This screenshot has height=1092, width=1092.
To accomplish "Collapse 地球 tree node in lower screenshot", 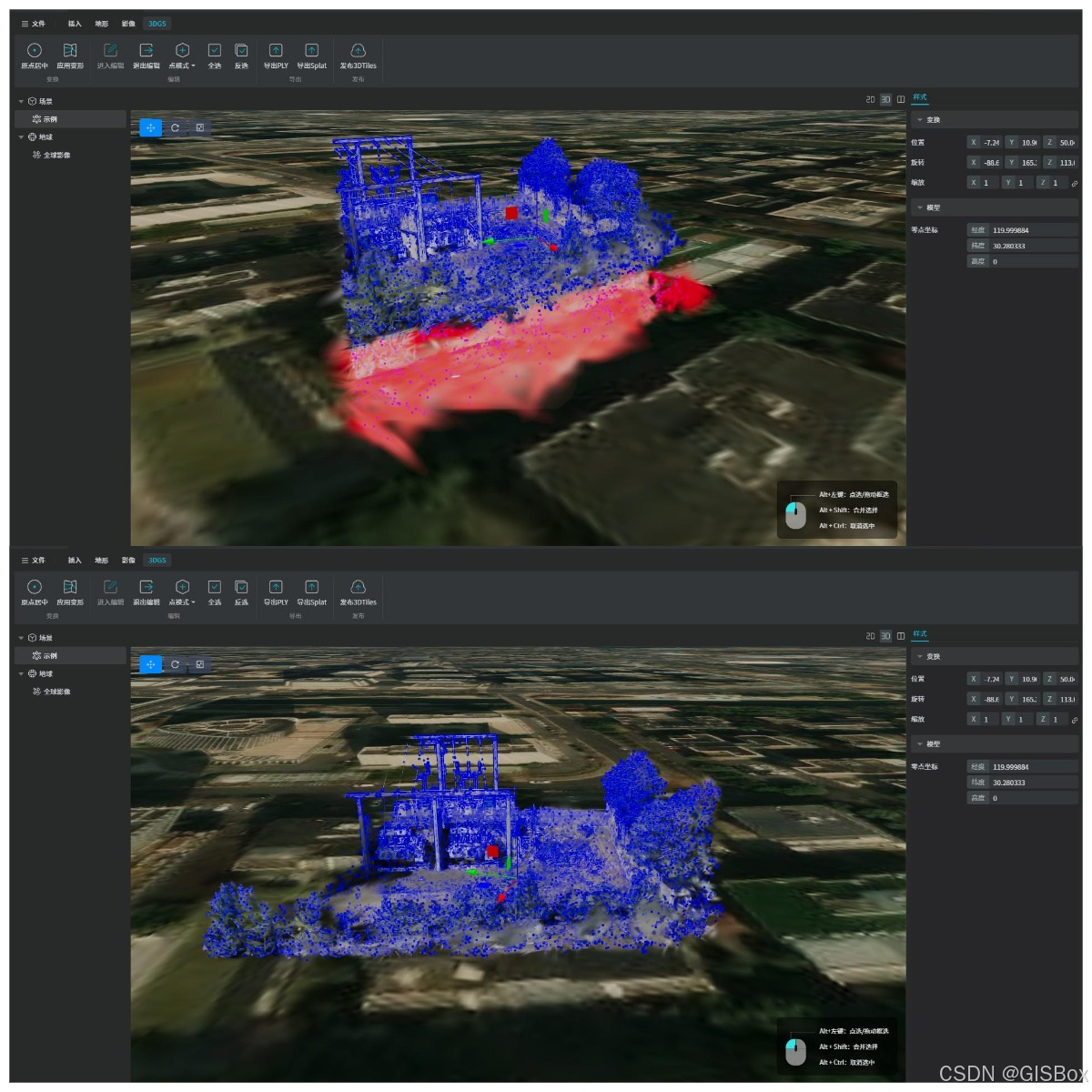I will [x=21, y=674].
